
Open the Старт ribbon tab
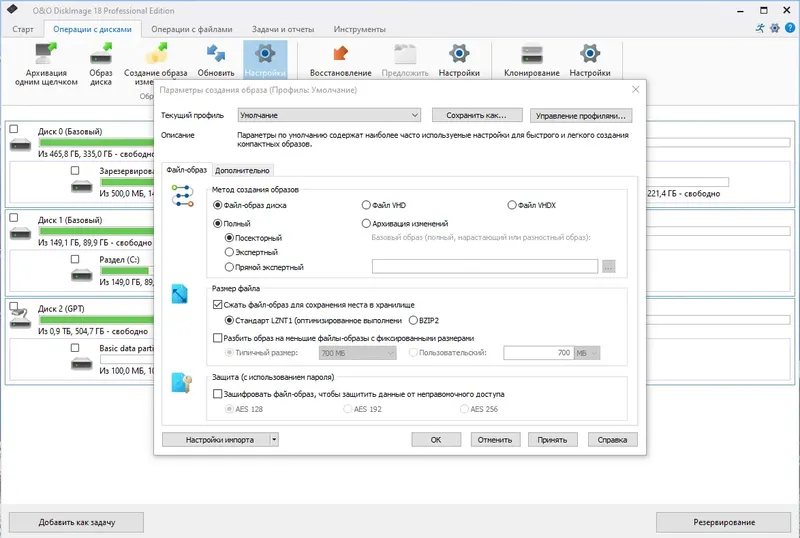click(23, 29)
